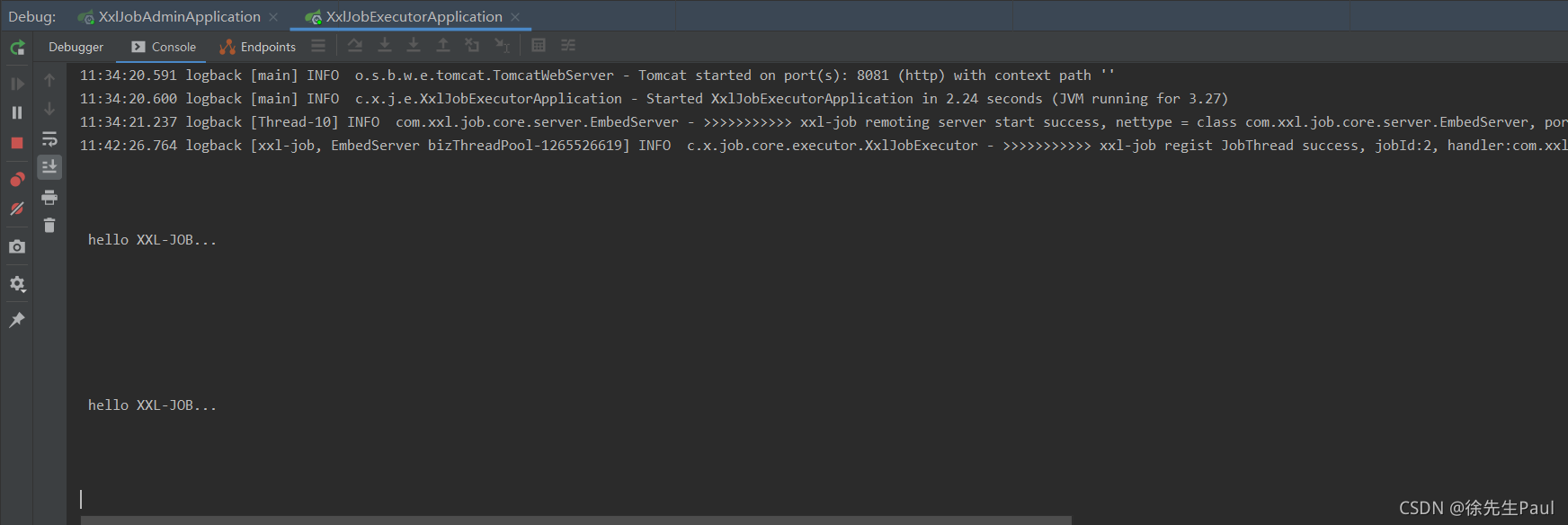Click the 'Started XxlJobExecutorApplication in 2.24 seconds' line
Viewport: 1568px width, 525px height.
click(654, 99)
